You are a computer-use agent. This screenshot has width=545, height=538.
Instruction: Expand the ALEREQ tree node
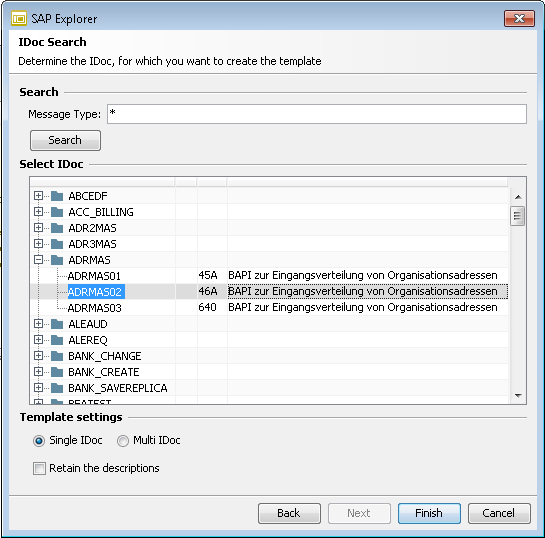(38, 340)
